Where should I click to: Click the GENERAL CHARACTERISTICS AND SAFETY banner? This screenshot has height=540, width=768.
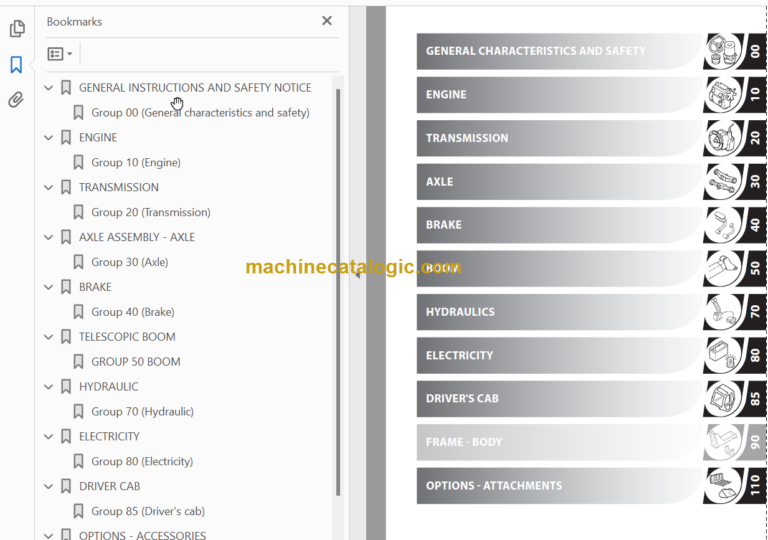click(560, 51)
